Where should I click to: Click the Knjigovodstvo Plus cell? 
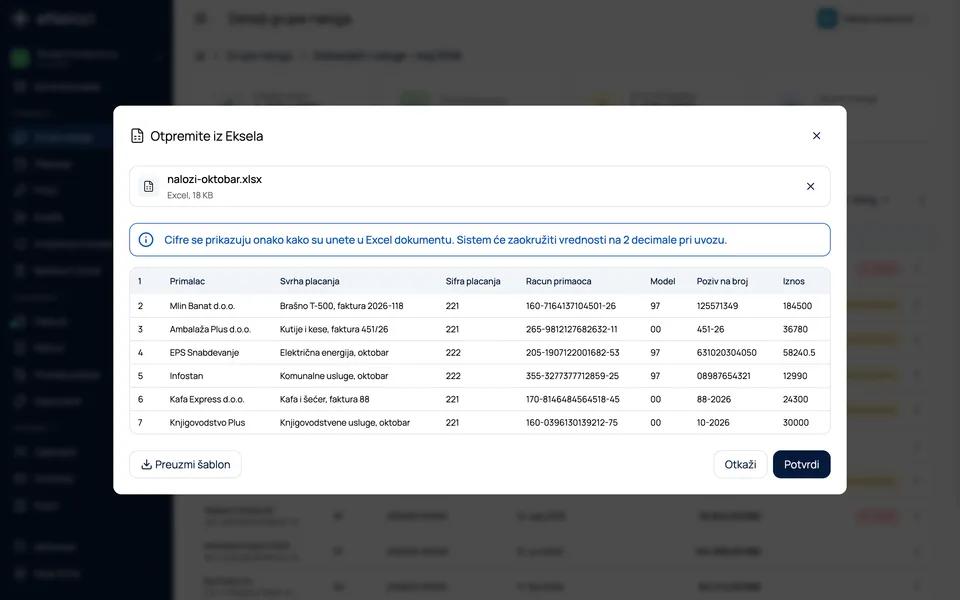[207, 422]
